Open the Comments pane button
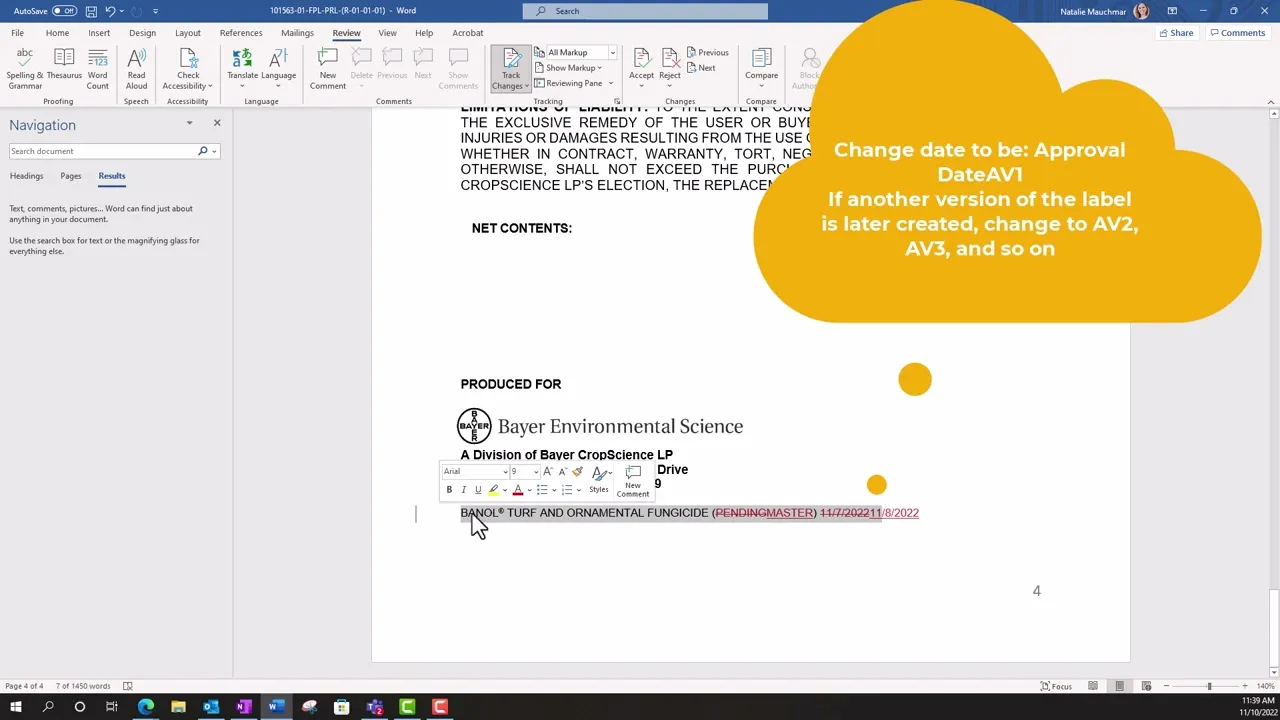Viewport: 1280px width, 720px height. tap(1237, 33)
